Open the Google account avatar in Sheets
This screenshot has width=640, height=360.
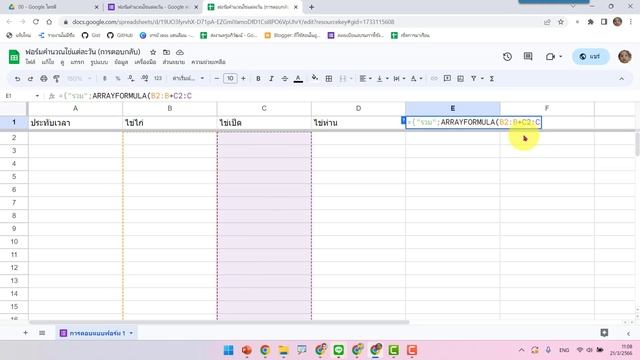(624, 57)
